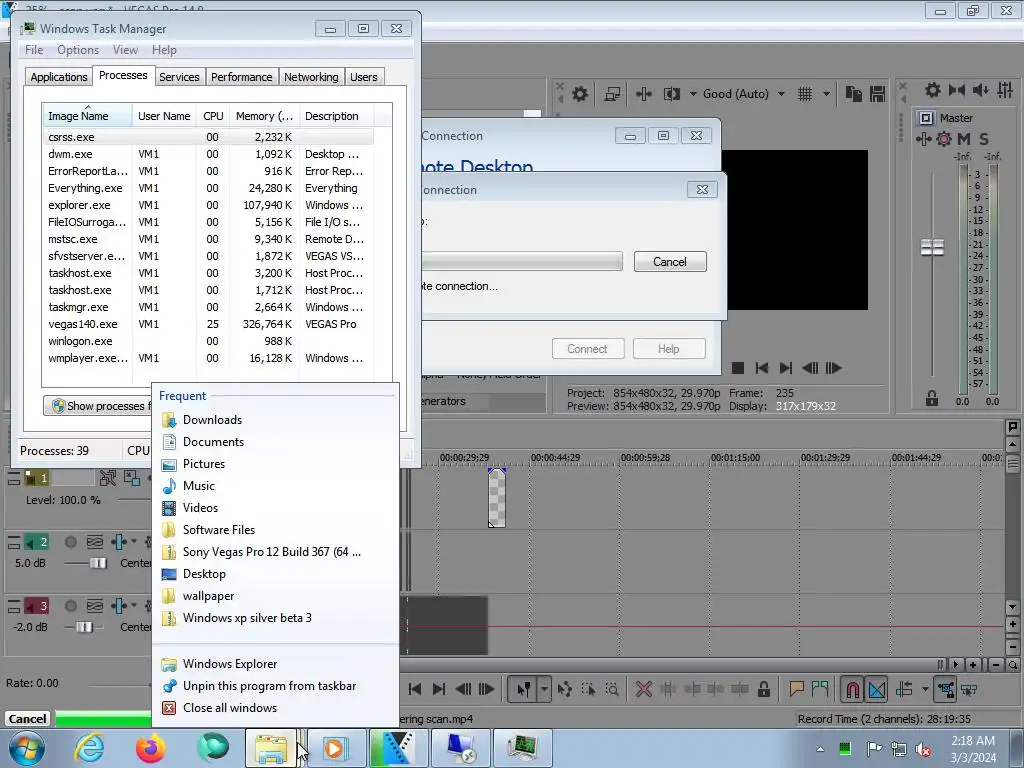Open preview Project Video Properties gear icon

579,94
